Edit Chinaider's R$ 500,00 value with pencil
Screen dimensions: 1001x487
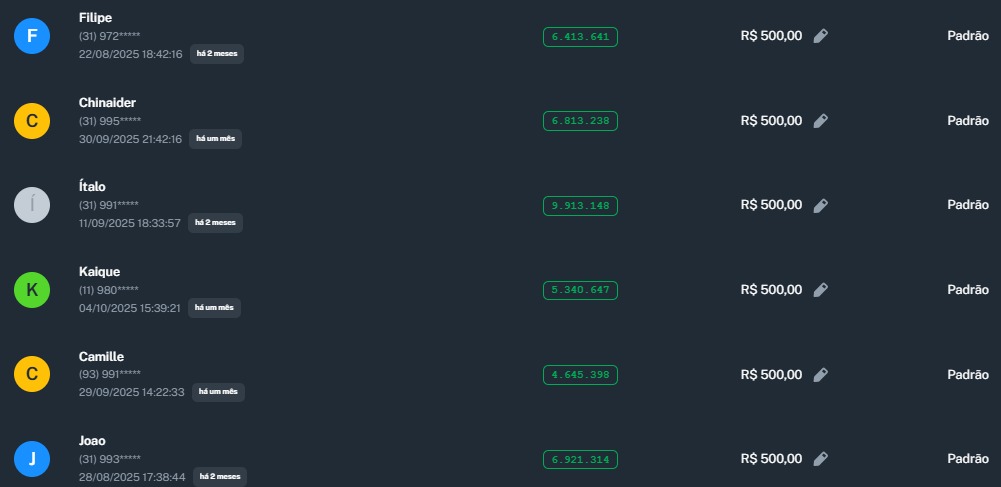tap(820, 121)
